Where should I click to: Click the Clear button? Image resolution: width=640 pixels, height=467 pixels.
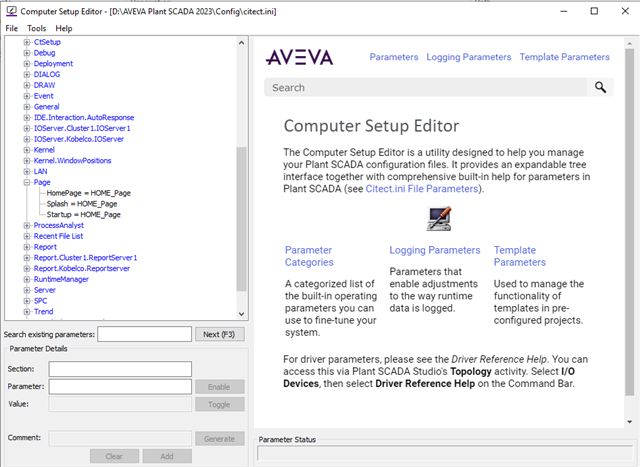(x=114, y=456)
